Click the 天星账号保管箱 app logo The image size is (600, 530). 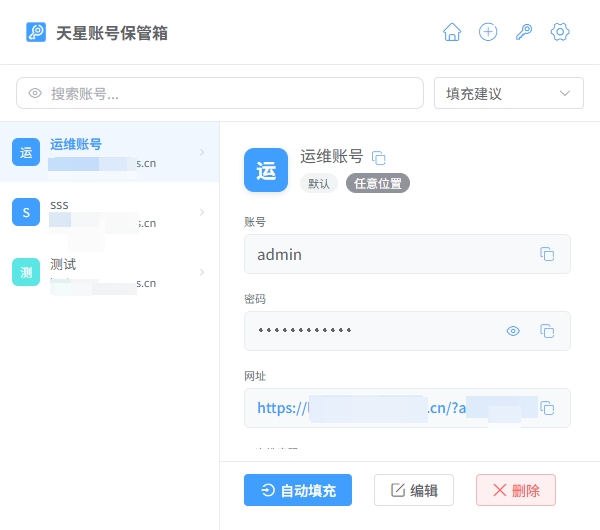[36, 32]
